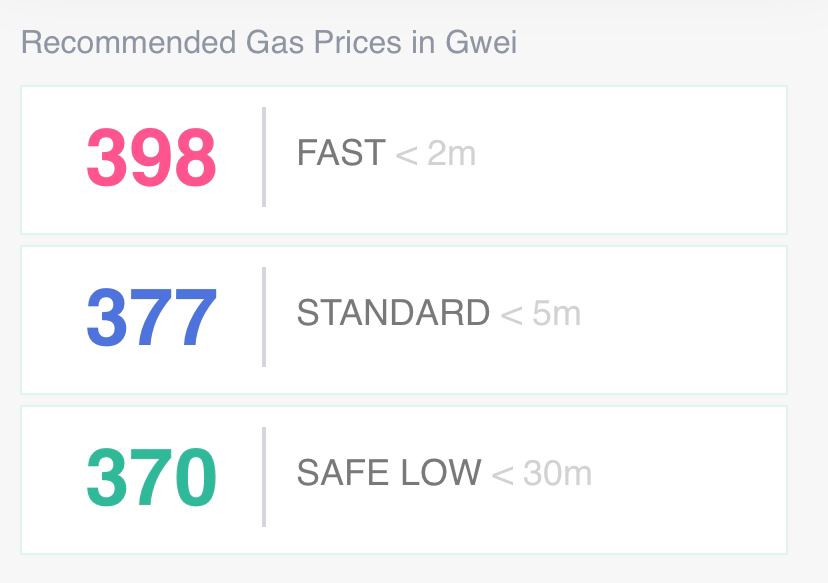Click the word 'Gwei' in the heading

(x=481, y=42)
